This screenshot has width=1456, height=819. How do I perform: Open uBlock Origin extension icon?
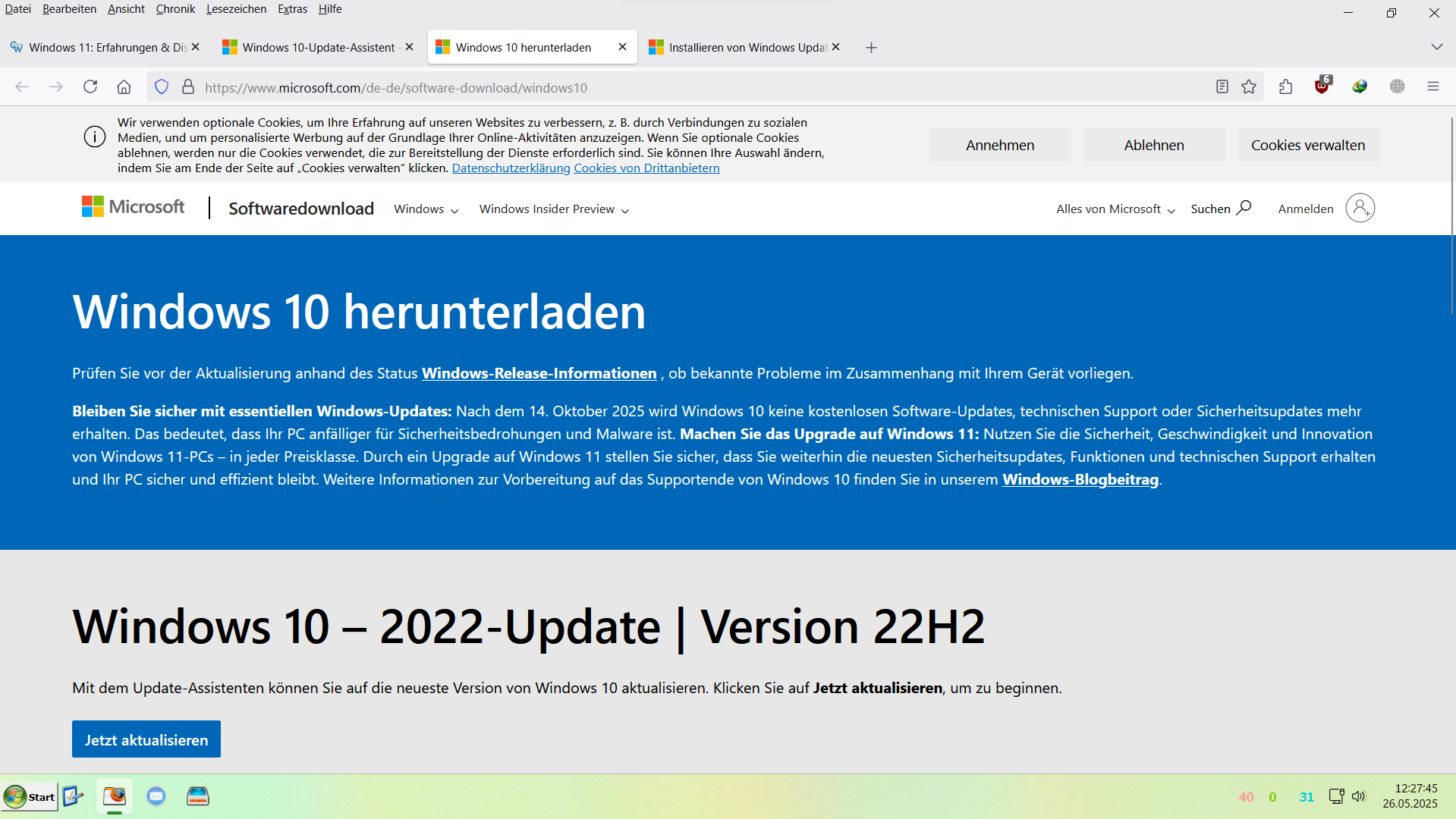pyautogui.click(x=1322, y=86)
